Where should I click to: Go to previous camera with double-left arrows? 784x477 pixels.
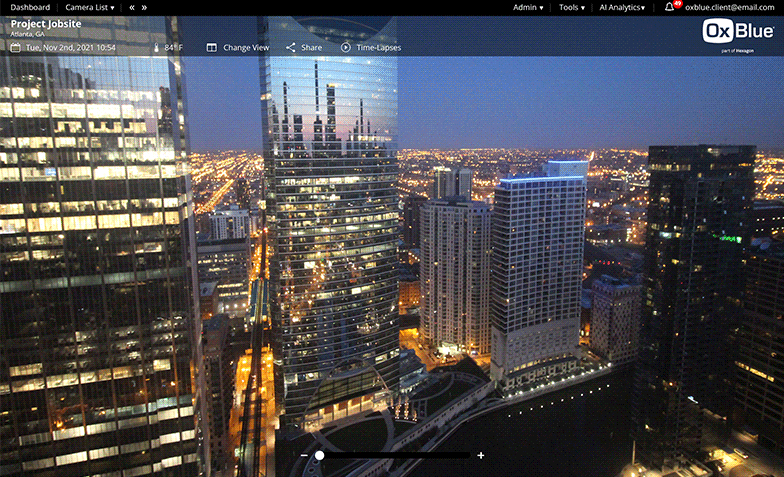132,7
